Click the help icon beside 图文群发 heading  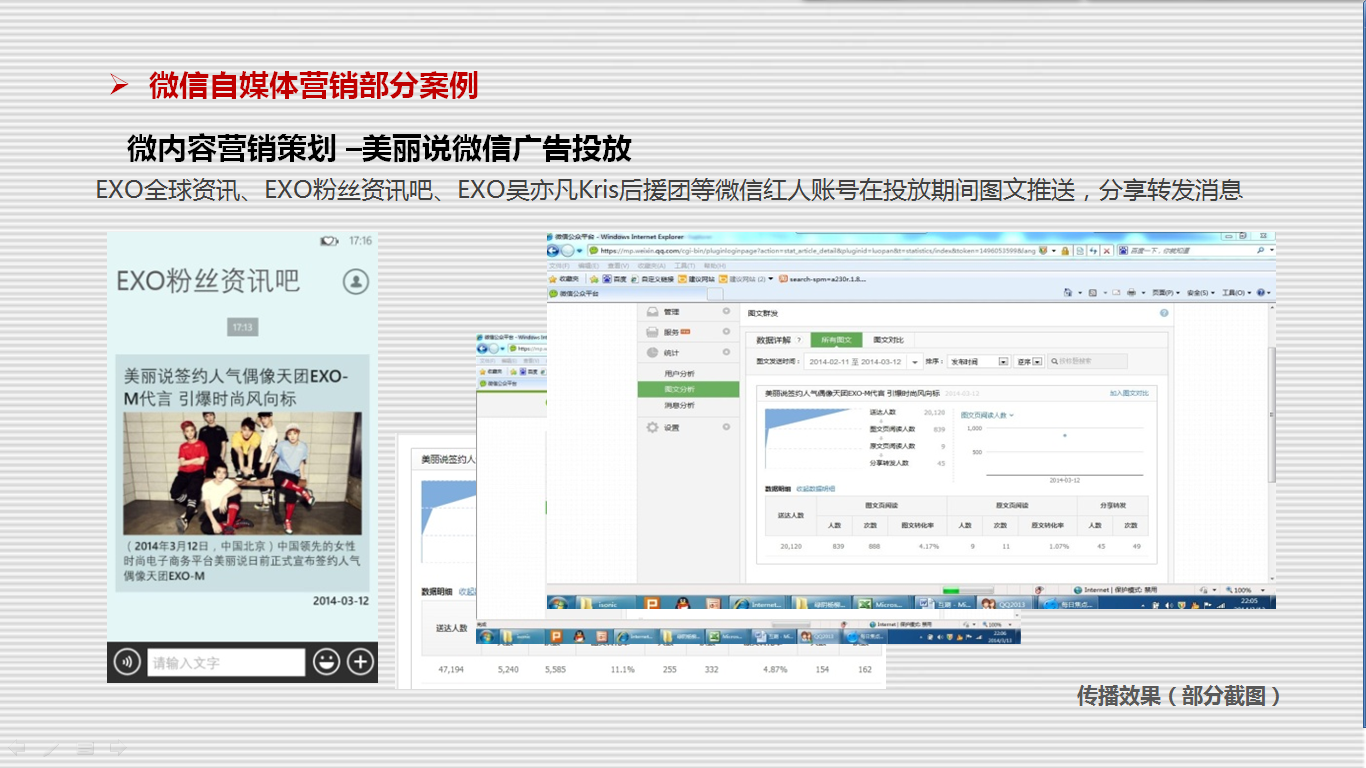tap(1164, 314)
